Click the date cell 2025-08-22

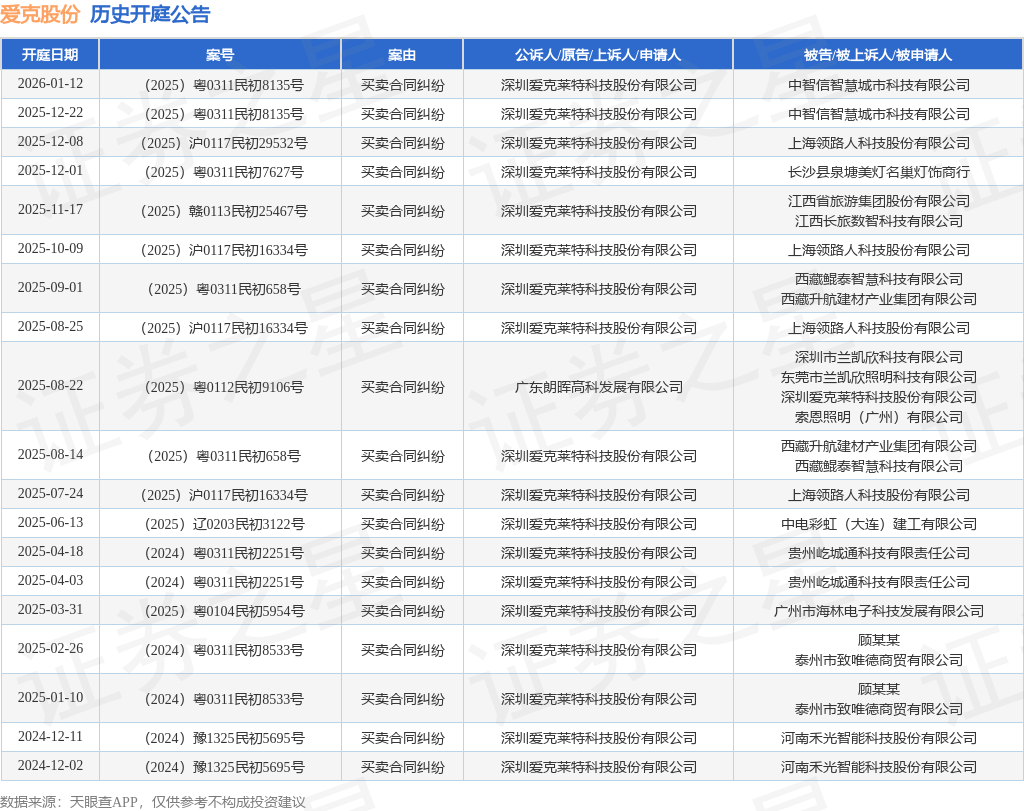click(50, 386)
